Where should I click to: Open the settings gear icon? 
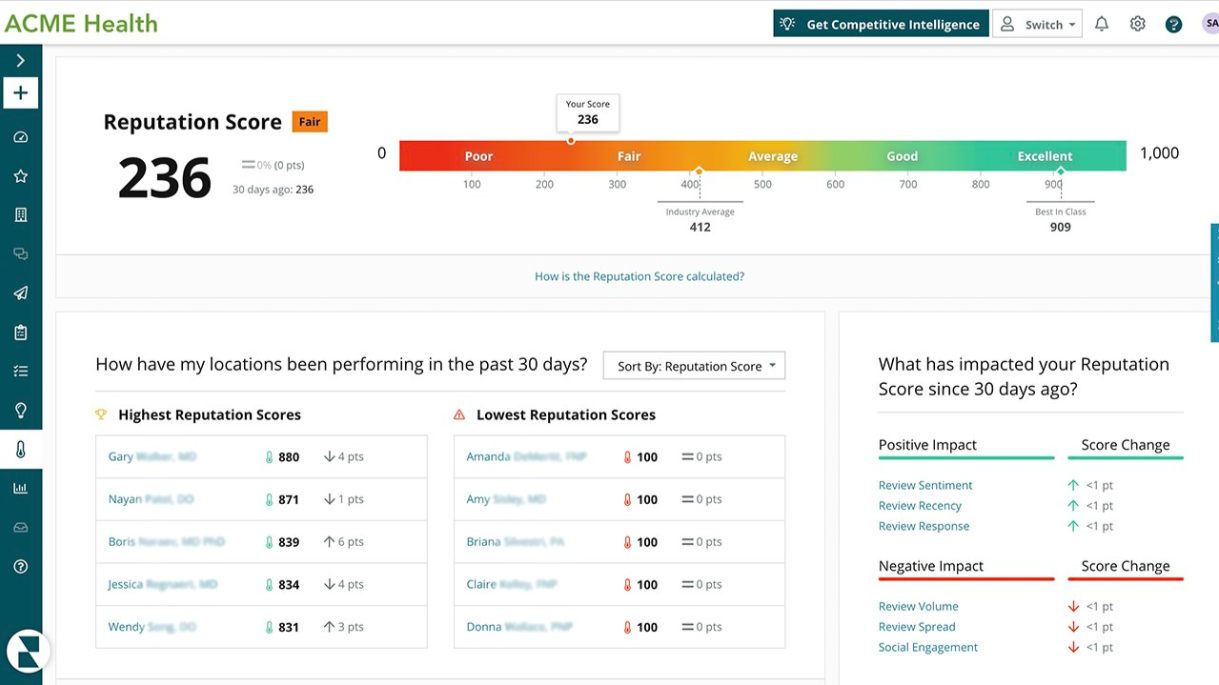click(1137, 24)
